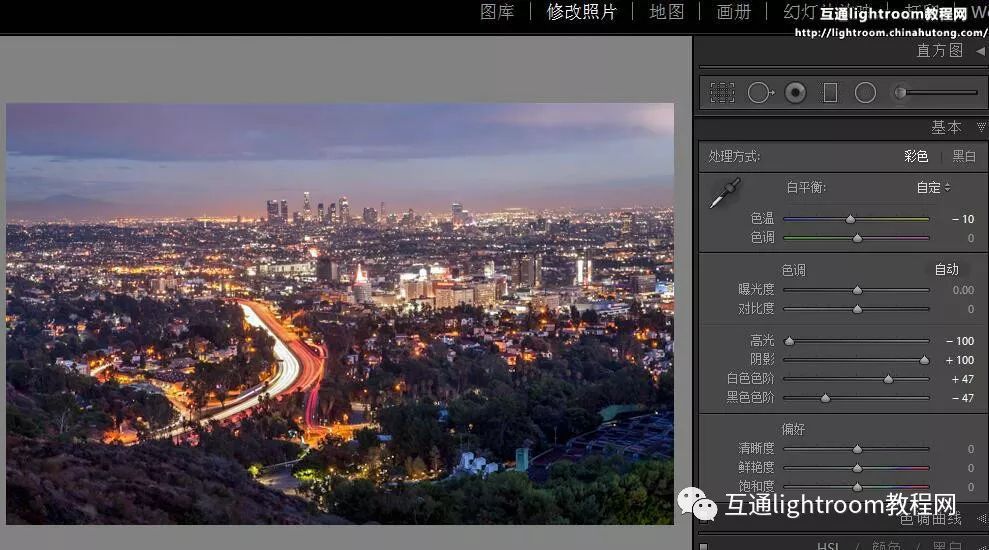Set treatment to 黑白
989x550 pixels.
[964, 156]
